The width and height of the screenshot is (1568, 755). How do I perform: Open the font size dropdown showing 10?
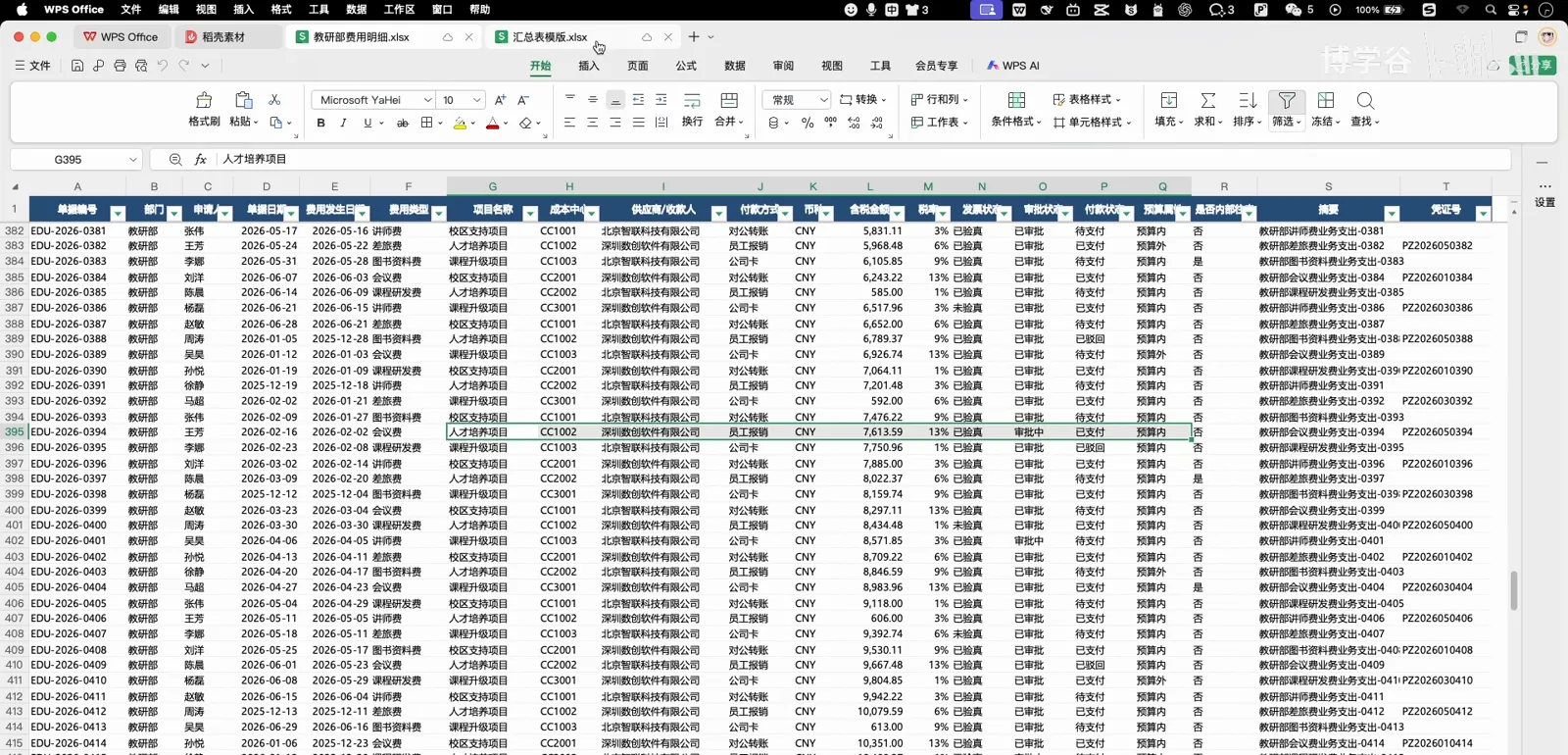click(x=477, y=100)
